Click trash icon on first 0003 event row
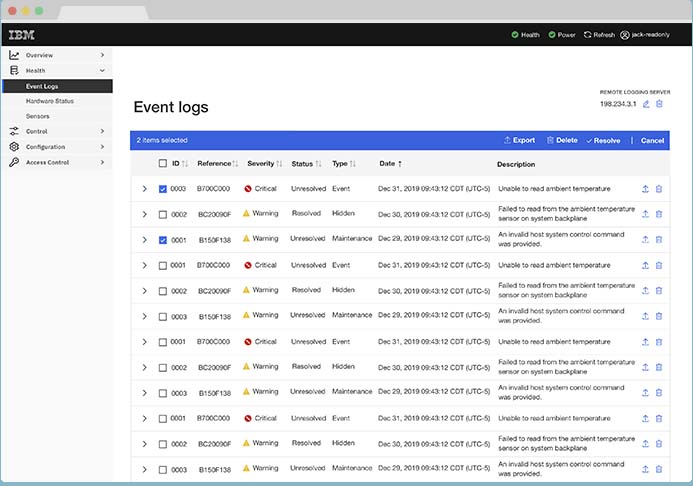This screenshot has height=486, width=693. pyautogui.click(x=659, y=188)
